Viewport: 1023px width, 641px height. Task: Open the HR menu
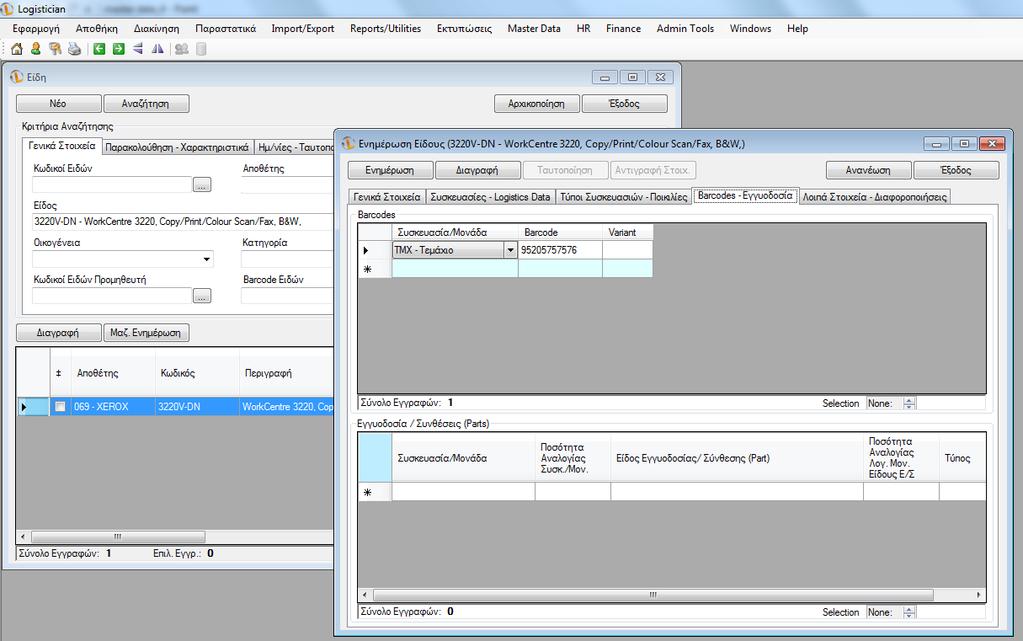(x=583, y=29)
